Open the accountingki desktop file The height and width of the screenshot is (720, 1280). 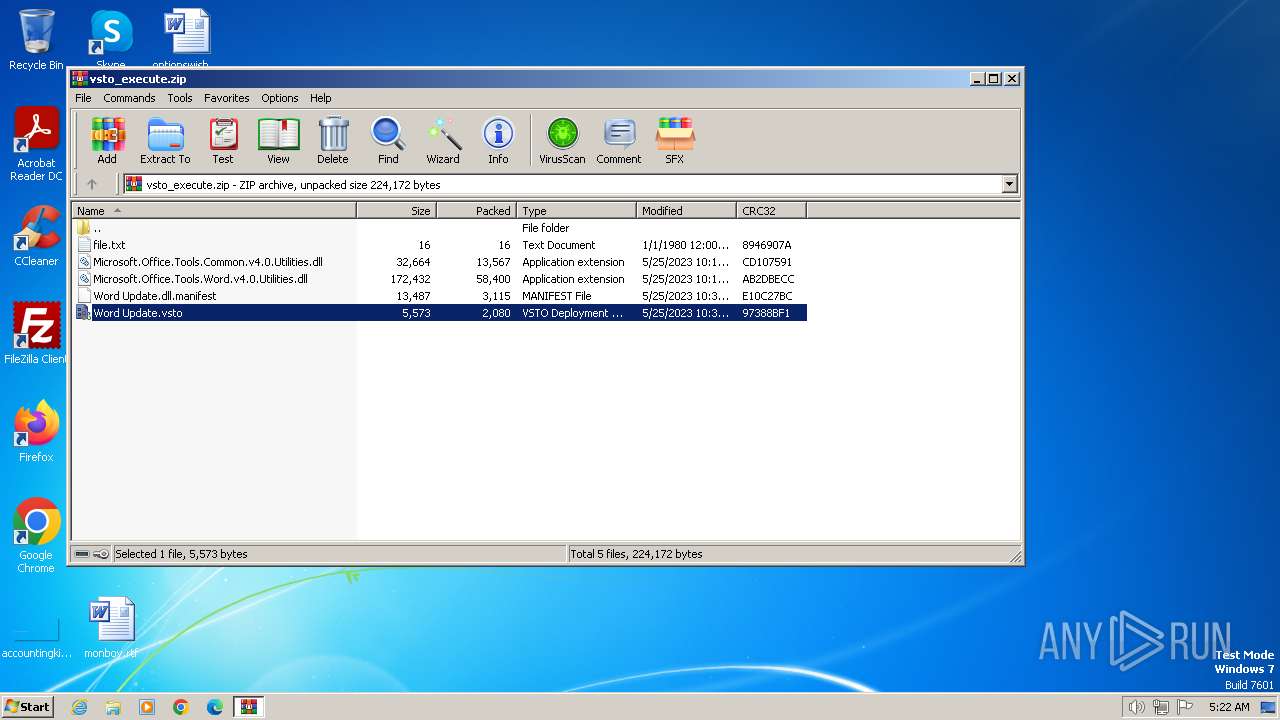(36, 637)
